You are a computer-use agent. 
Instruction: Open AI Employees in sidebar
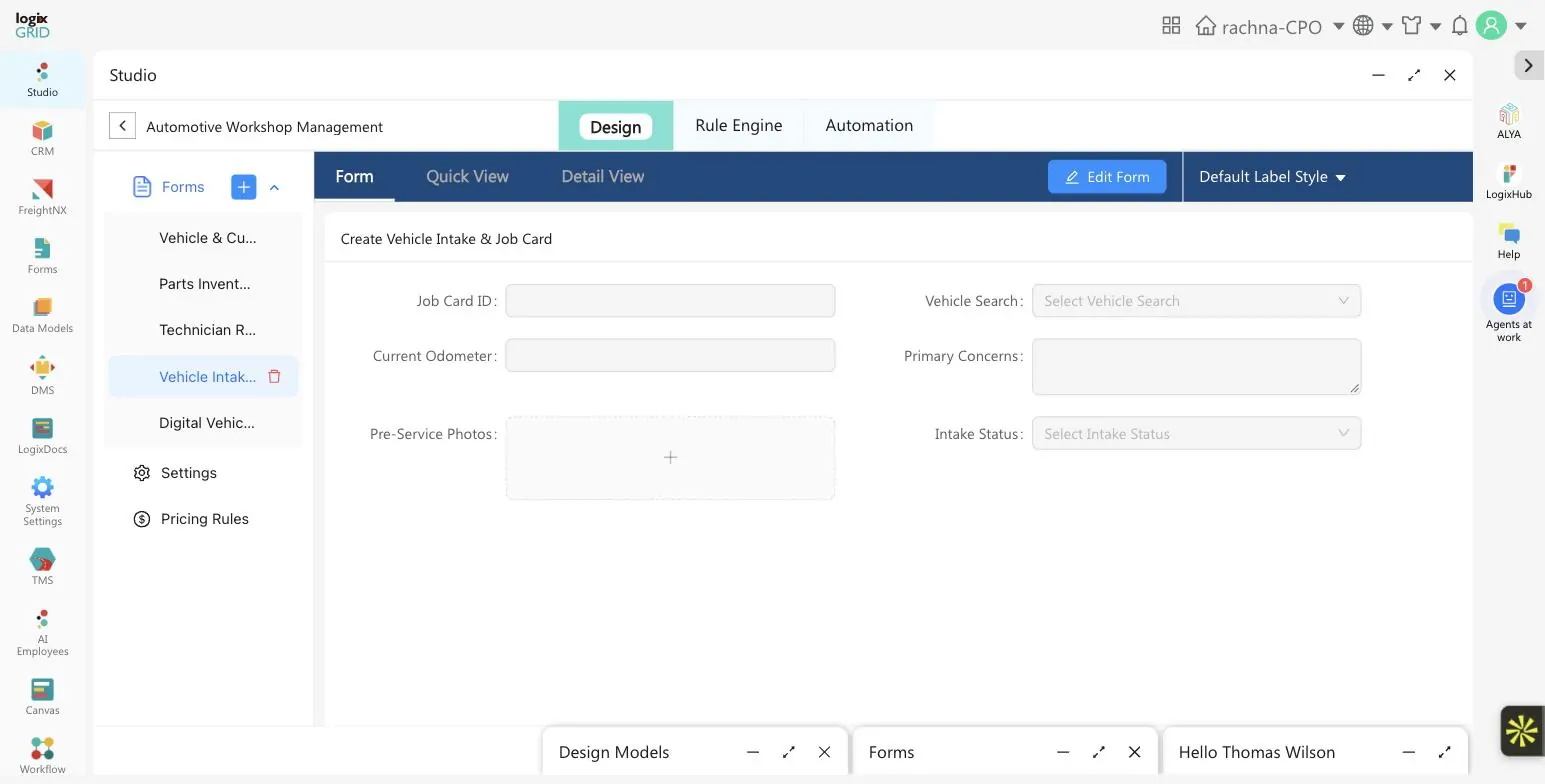pyautogui.click(x=42, y=632)
